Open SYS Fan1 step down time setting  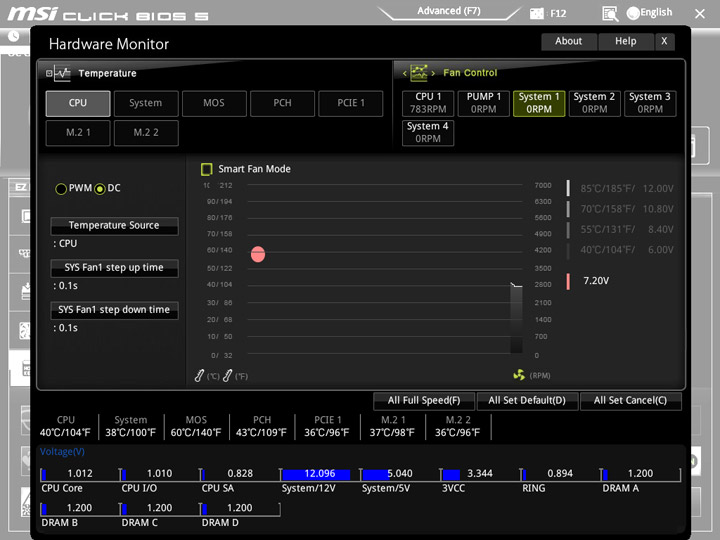coord(114,310)
